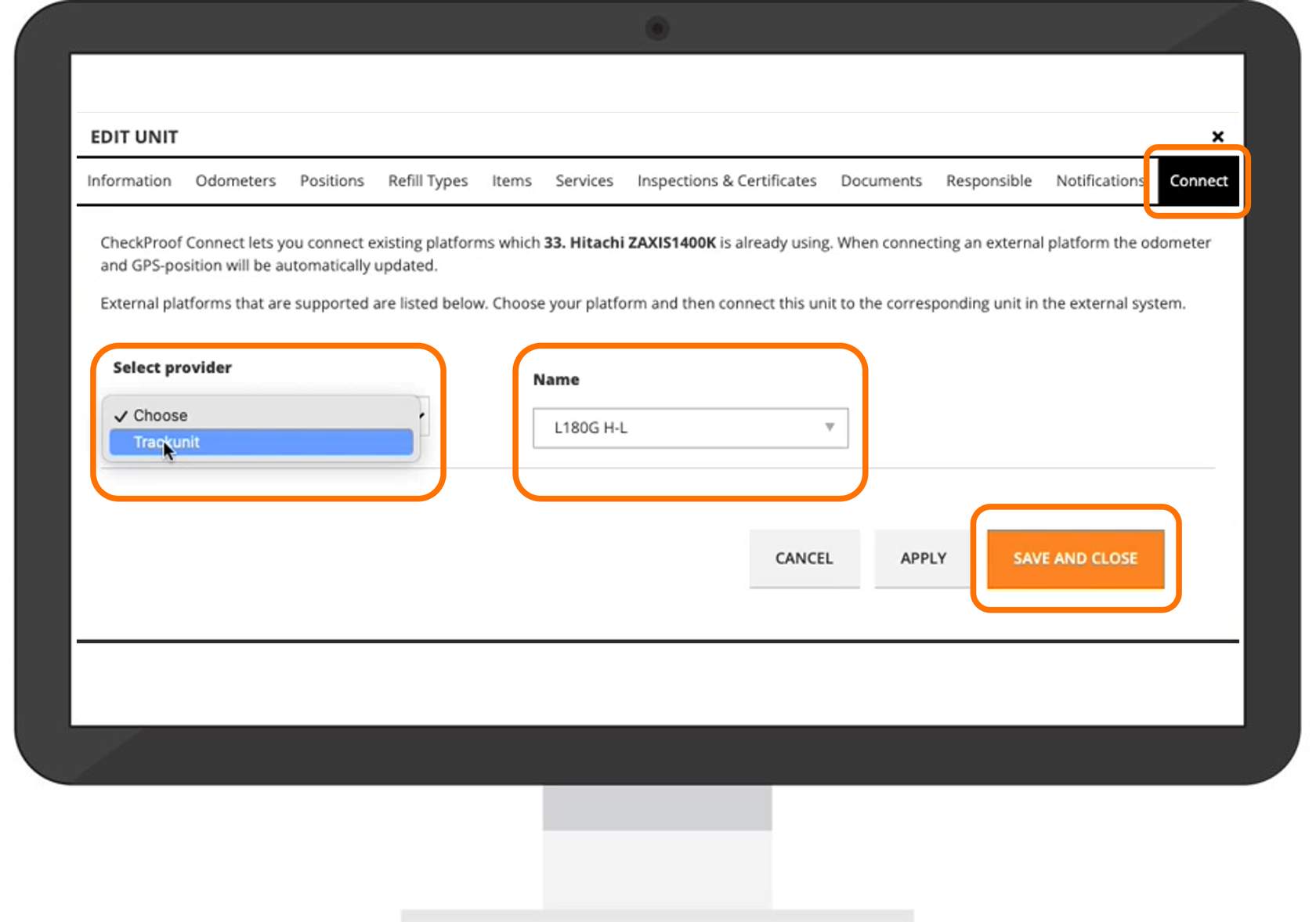Select the Connect tab
Viewport: 1316px width, 922px height.
1198,181
